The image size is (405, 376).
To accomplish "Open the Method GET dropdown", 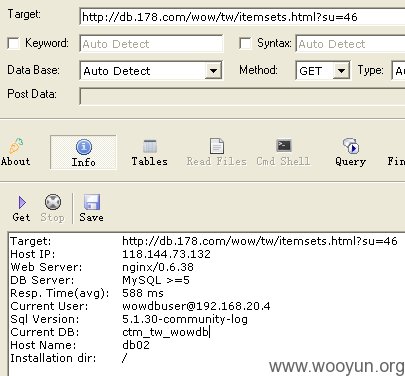I will 323,71.
